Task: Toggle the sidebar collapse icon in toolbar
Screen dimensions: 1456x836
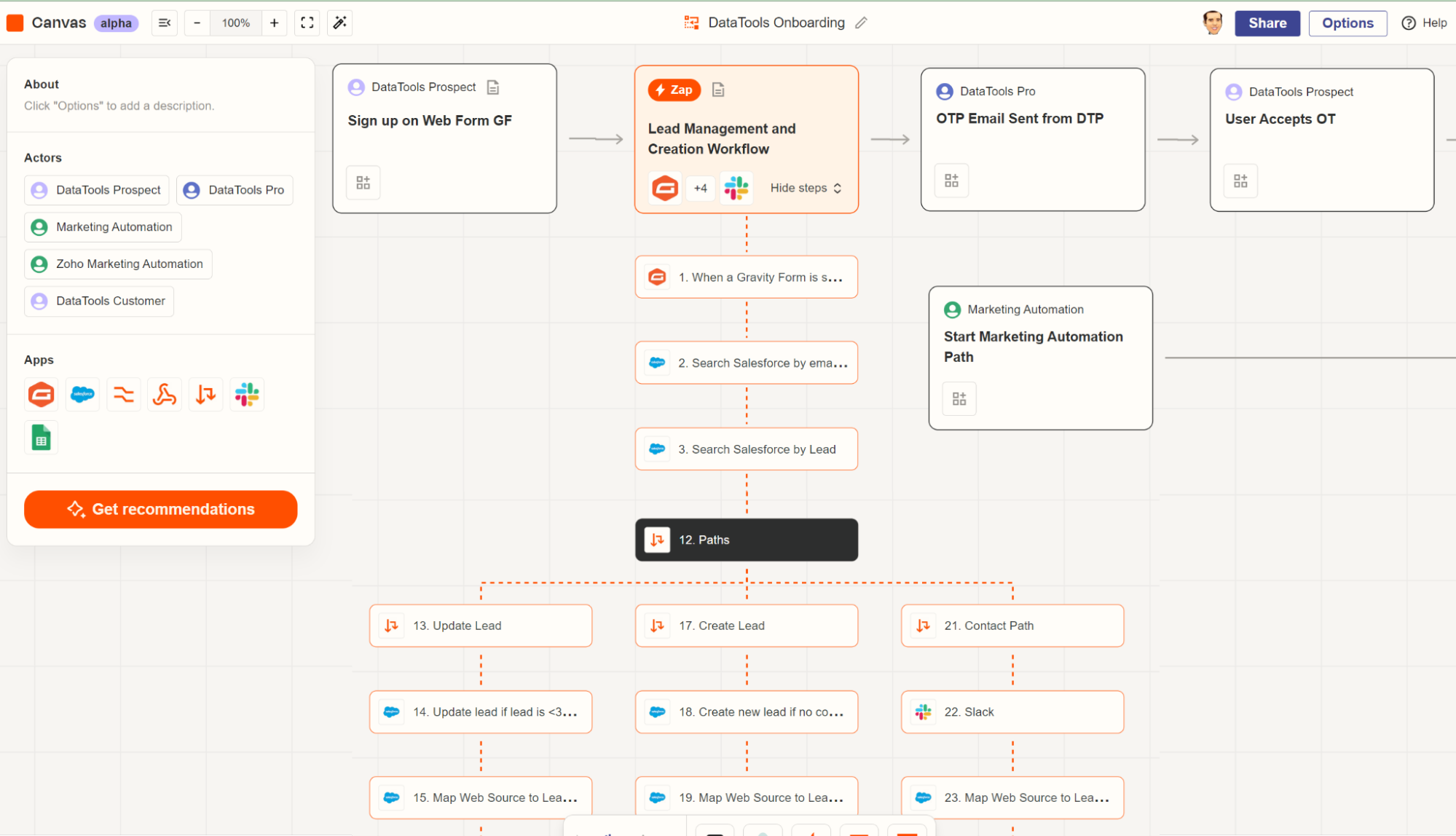Action: pos(165,23)
